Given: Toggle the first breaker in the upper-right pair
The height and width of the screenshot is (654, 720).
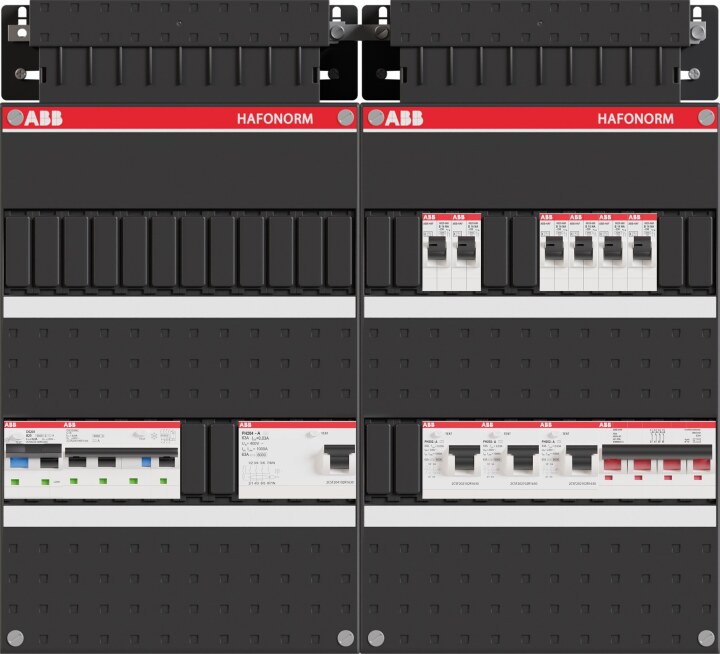Looking at the screenshot, I should (x=436, y=249).
